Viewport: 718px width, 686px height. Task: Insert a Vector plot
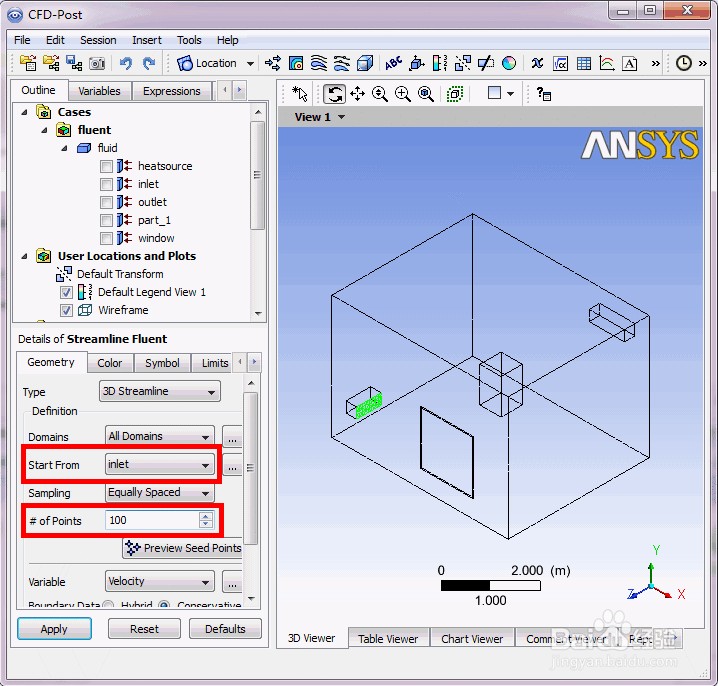(273, 63)
